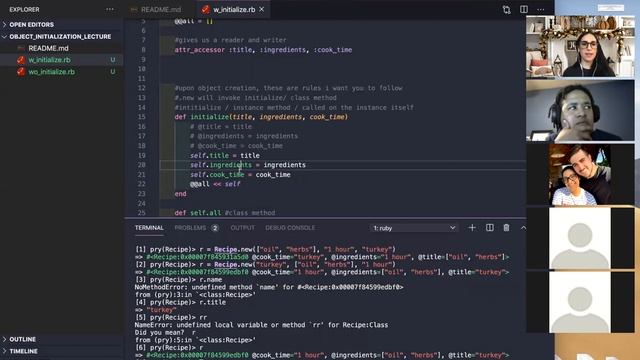Click line number 12 in gutter
This screenshot has width=640, height=360.
(141, 88)
